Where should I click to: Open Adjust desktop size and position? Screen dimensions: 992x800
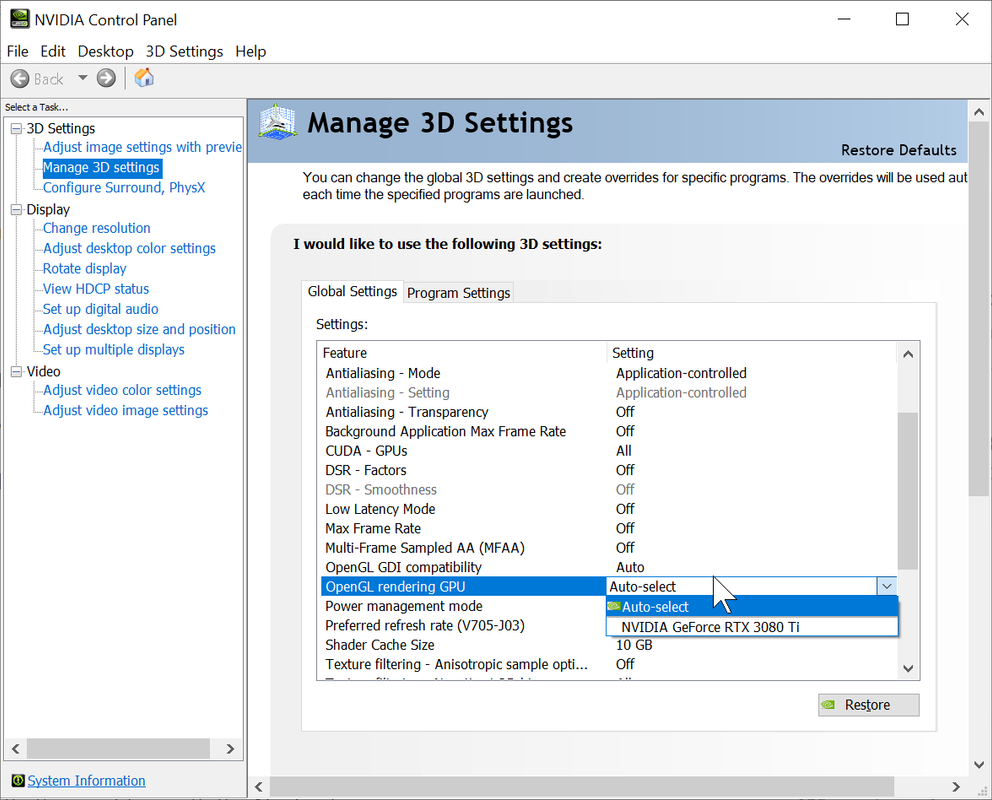(139, 329)
